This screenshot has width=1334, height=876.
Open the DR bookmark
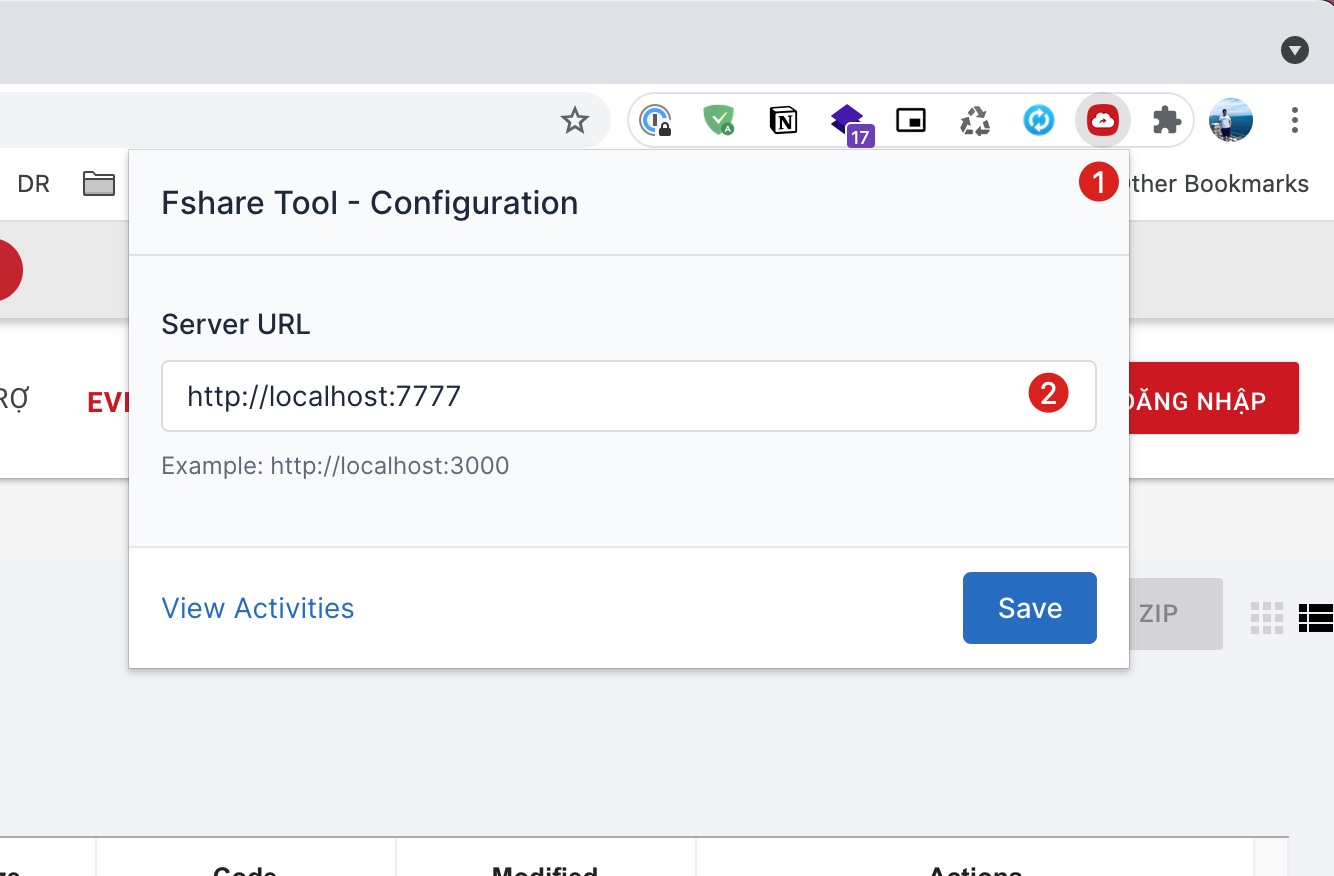34,184
